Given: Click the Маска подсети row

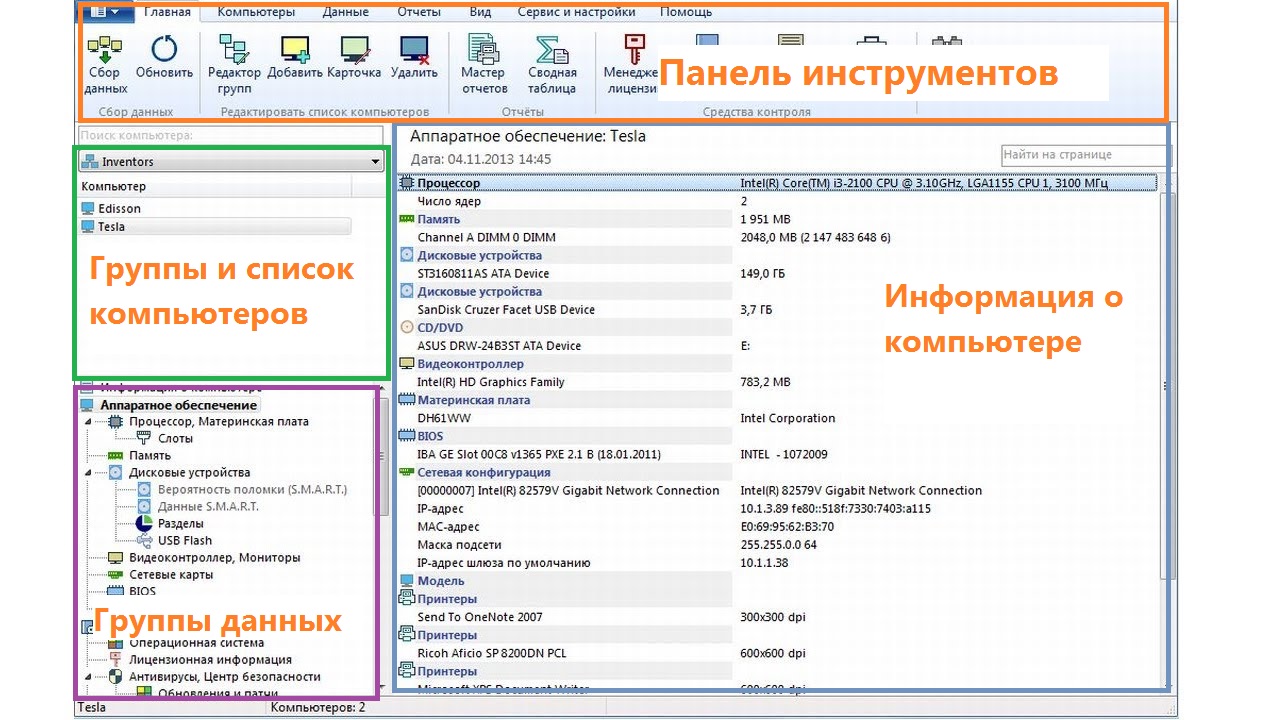Looking at the screenshot, I should pyautogui.click(x=778, y=544).
